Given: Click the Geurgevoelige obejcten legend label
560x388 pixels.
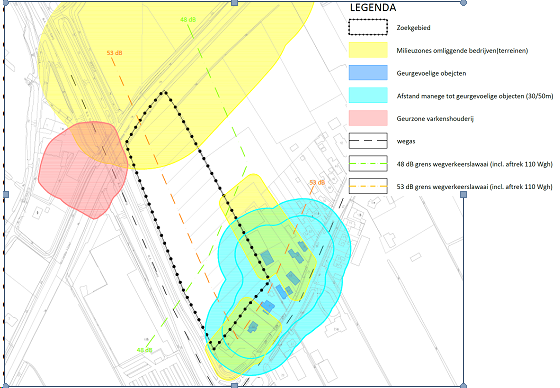Looking at the screenshot, I should point(431,73).
